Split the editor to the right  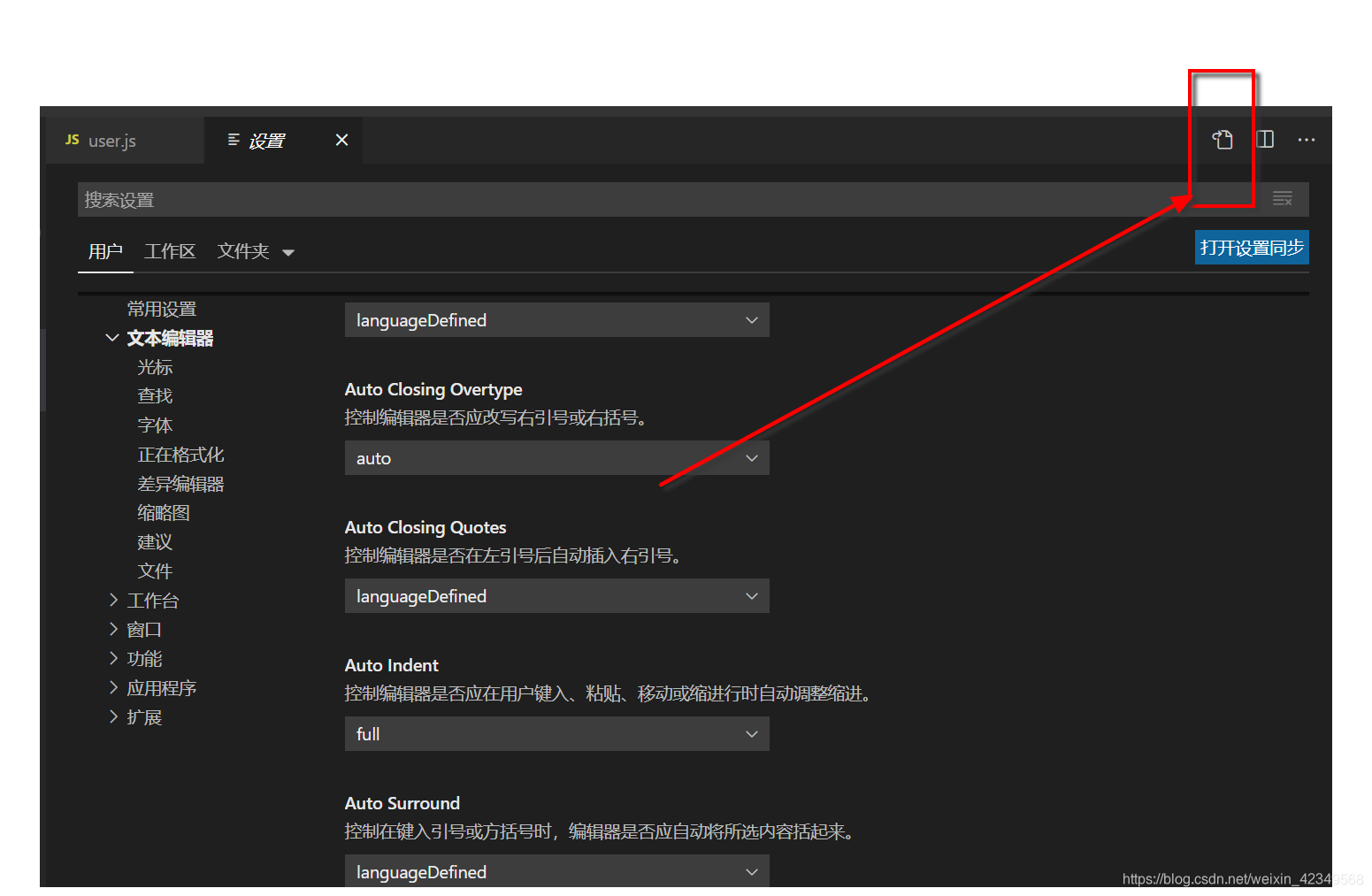[x=1265, y=140]
